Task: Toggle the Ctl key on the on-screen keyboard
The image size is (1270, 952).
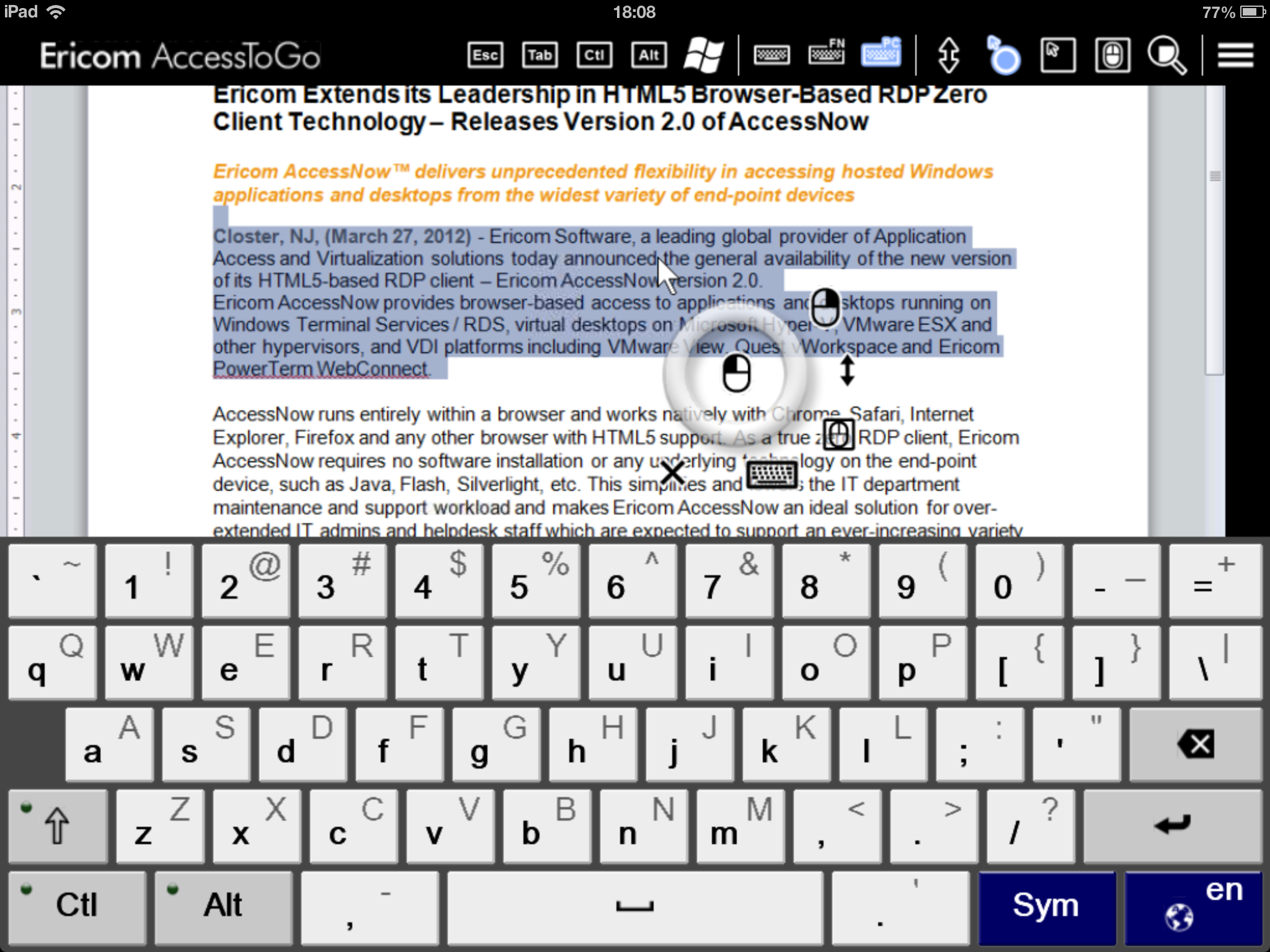Action: point(77,907)
